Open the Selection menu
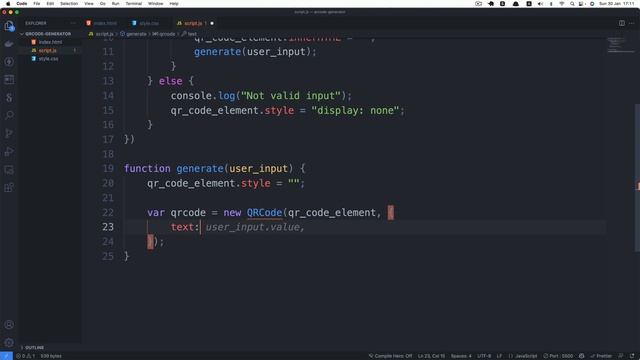The image size is (640, 360). pos(69,4)
